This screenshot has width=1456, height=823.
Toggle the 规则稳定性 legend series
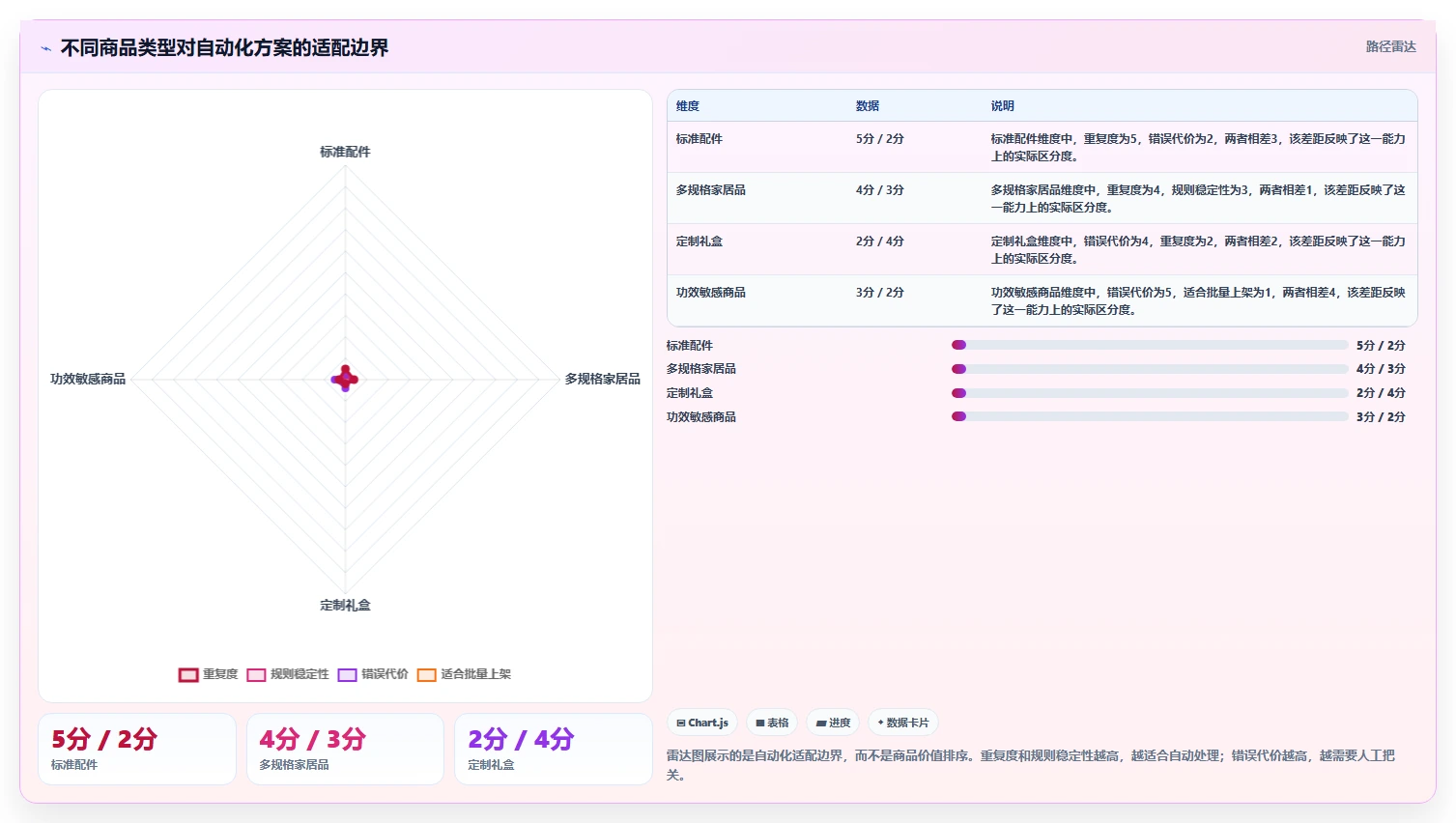(x=288, y=674)
